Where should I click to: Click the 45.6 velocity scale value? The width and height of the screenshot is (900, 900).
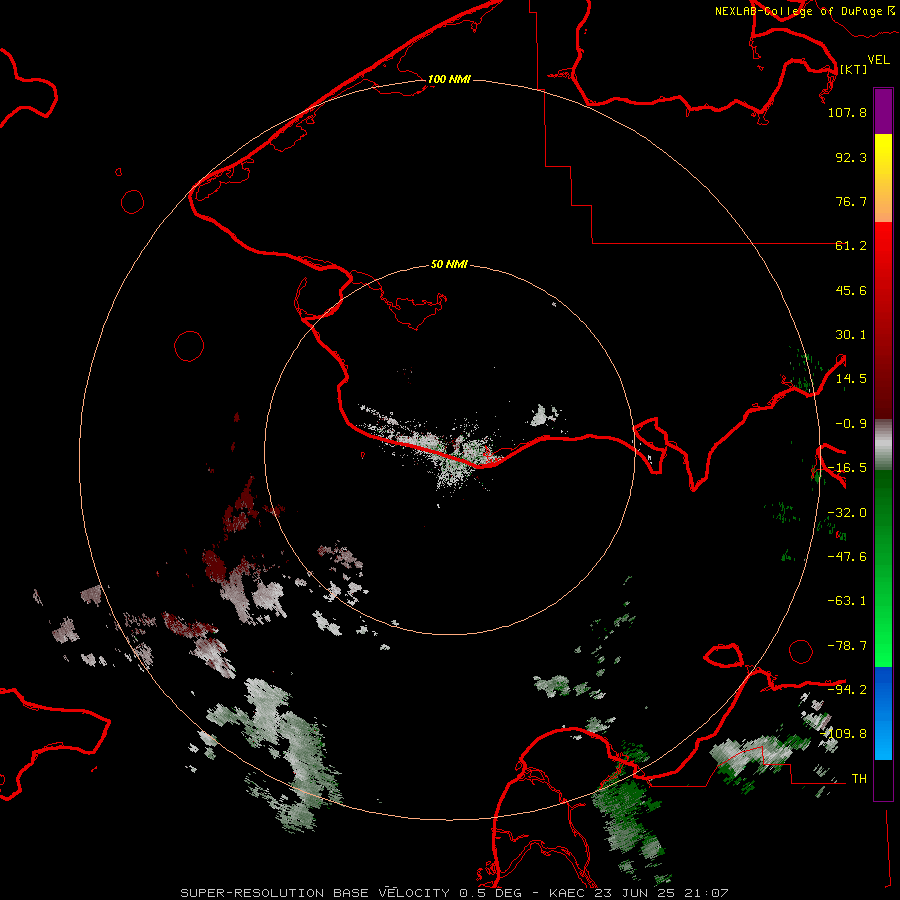pos(851,290)
